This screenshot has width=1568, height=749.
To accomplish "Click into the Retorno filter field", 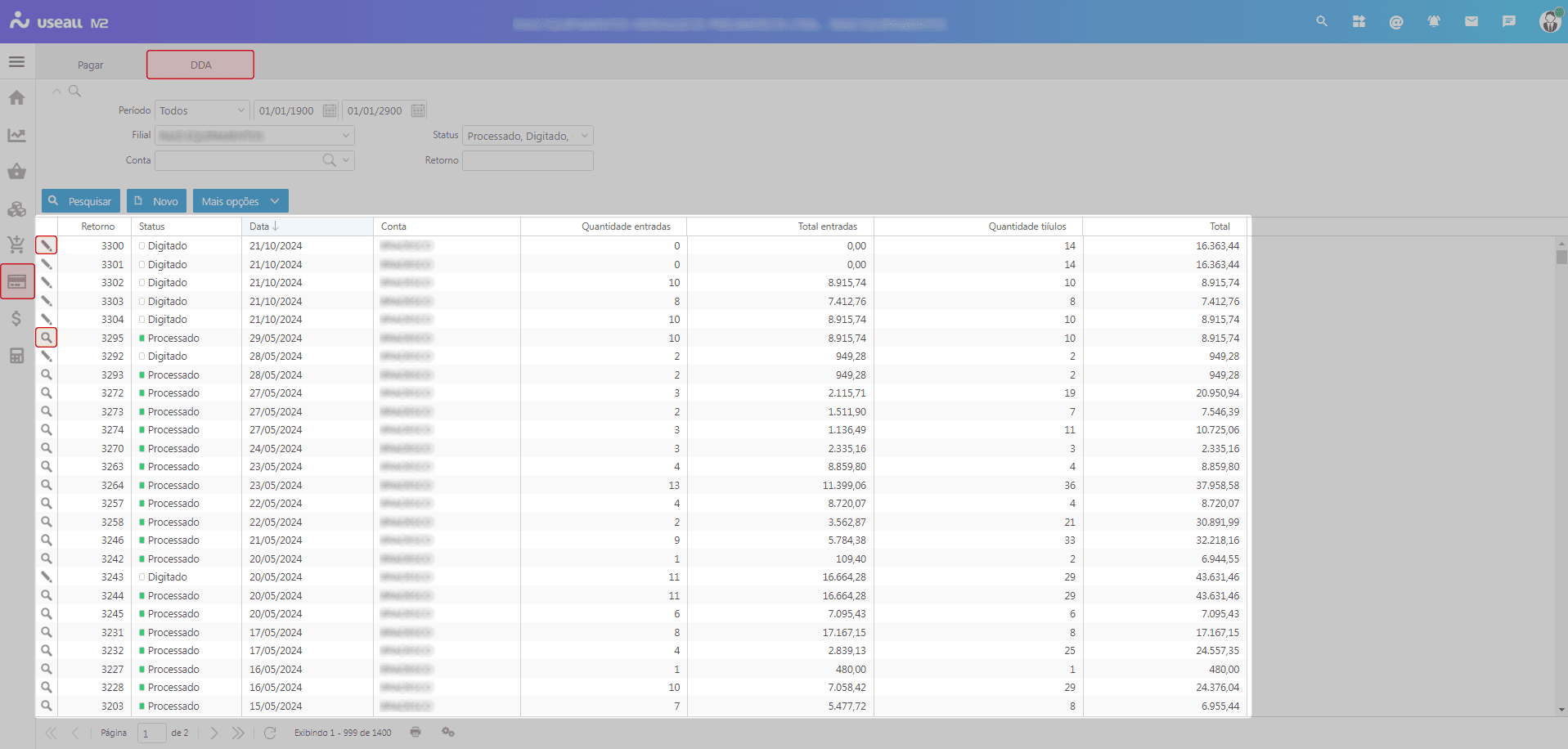I will coord(528,161).
